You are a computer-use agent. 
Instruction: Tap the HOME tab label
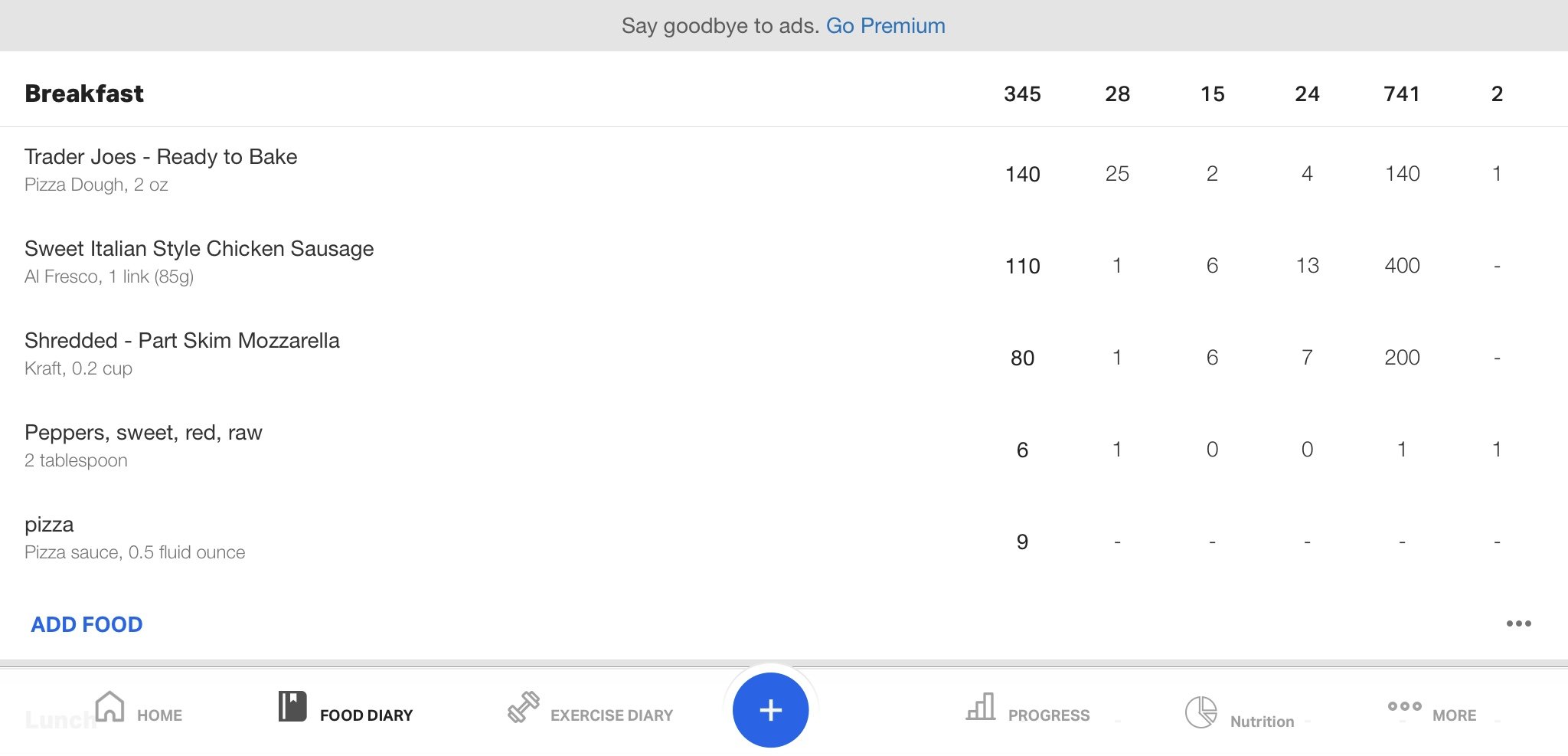159,715
